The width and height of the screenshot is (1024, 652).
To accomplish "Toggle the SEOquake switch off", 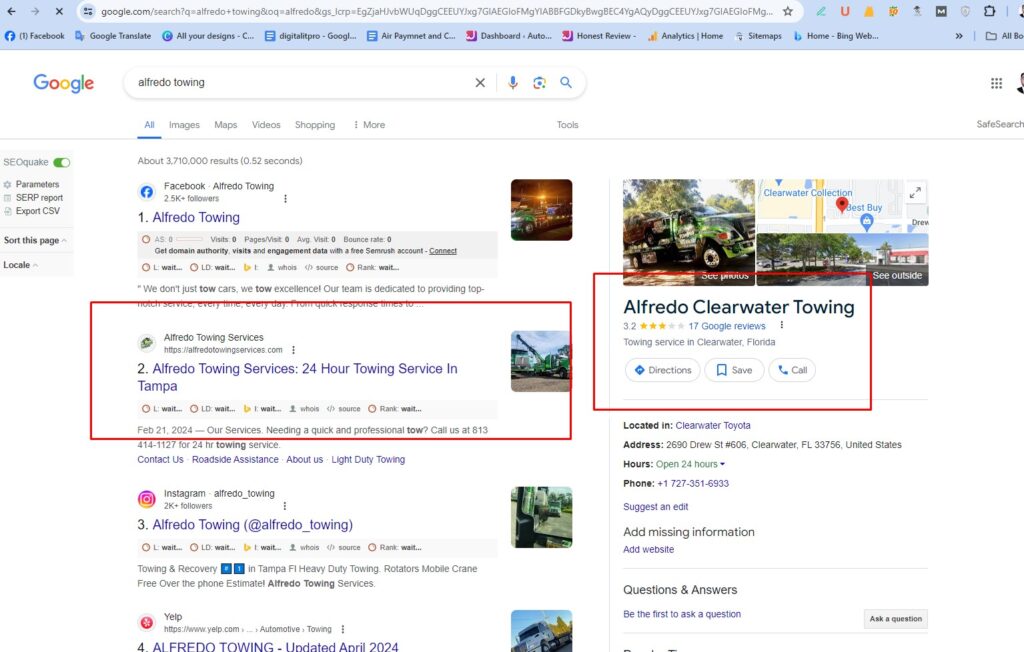I will 62,162.
